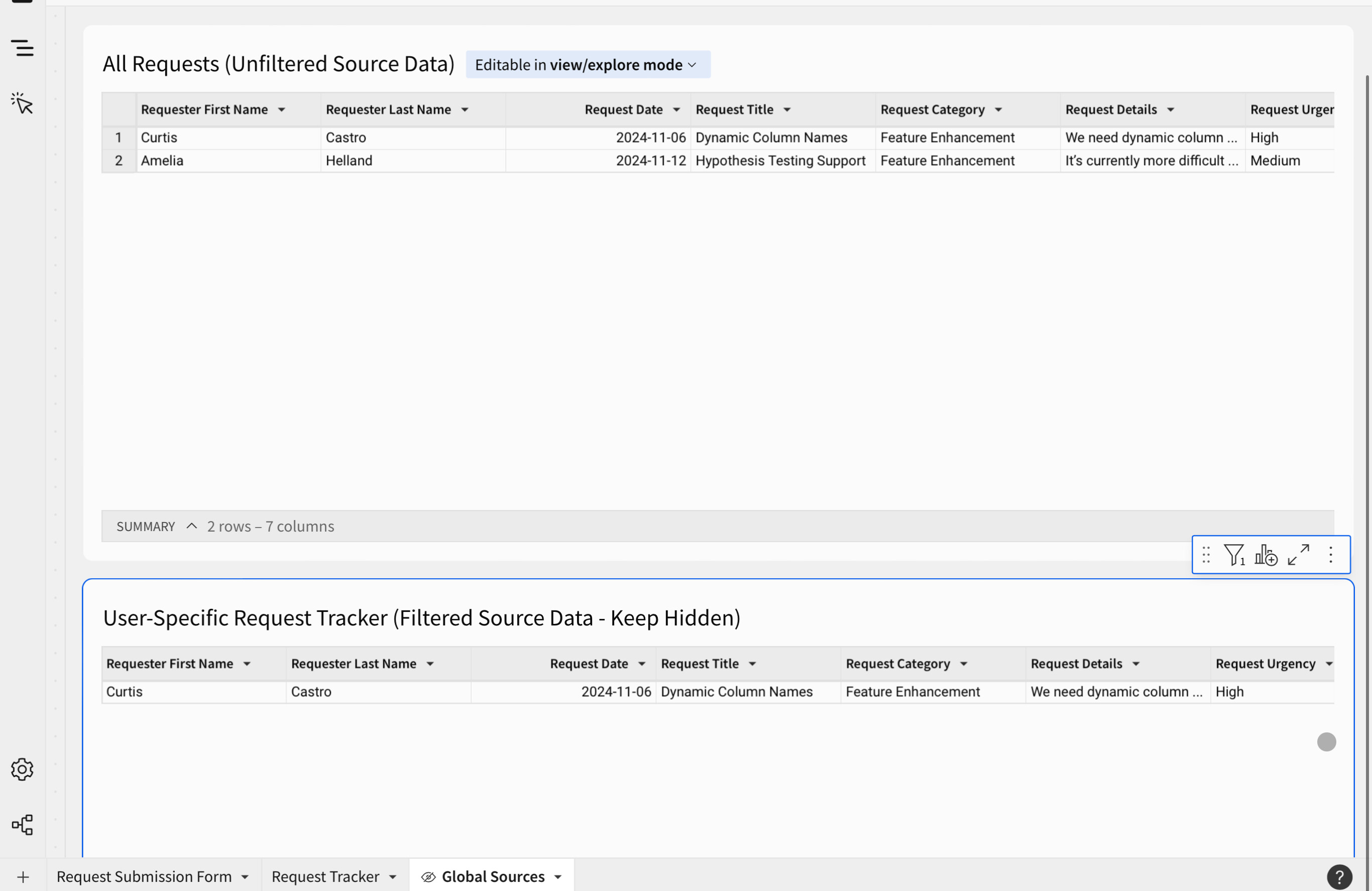Open the Request Category column dropdown
Screen dimensions: 1372x891
pos(999,109)
